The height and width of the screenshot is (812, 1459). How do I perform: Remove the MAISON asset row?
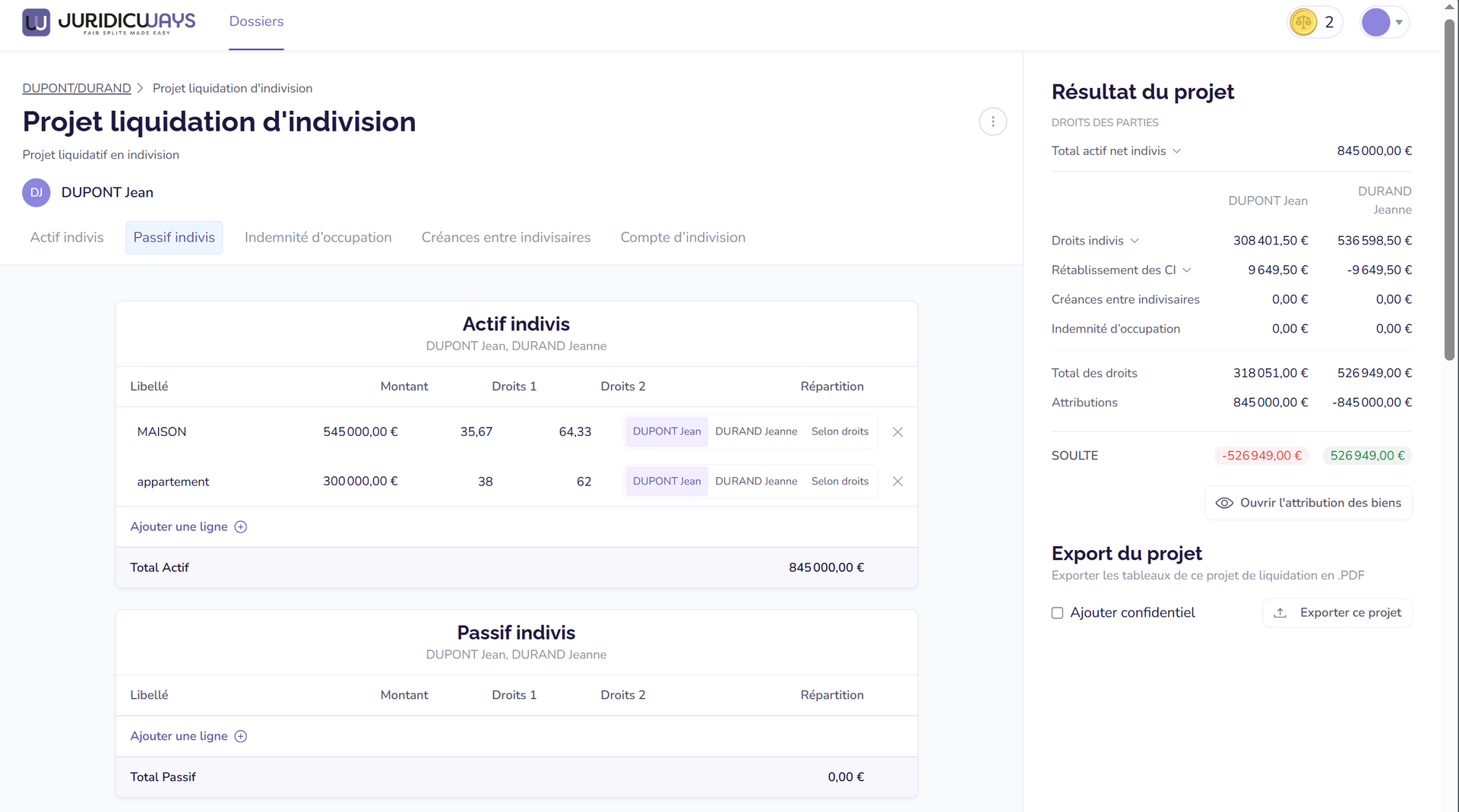(x=897, y=432)
